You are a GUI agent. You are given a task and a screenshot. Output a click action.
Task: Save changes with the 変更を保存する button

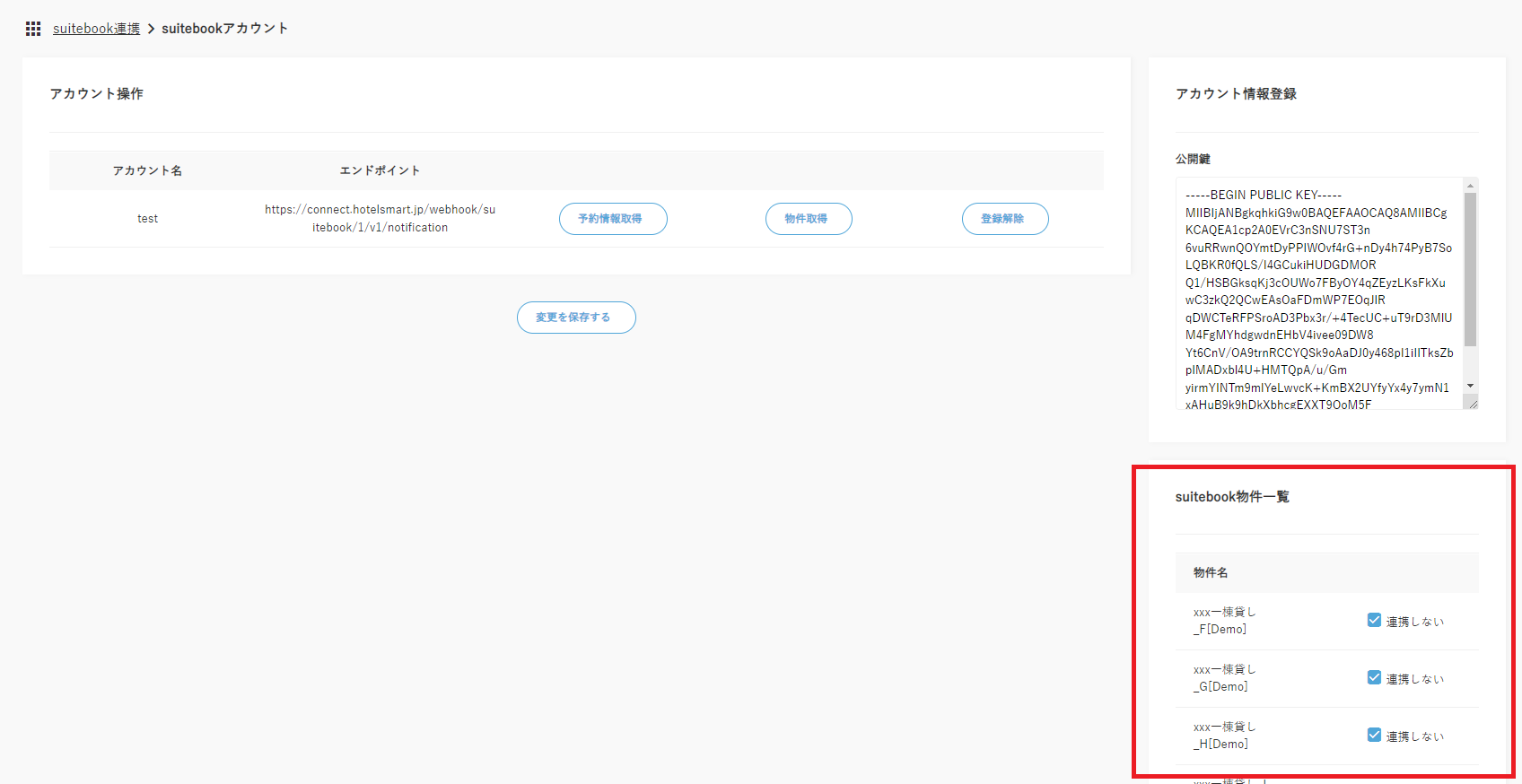(x=576, y=318)
